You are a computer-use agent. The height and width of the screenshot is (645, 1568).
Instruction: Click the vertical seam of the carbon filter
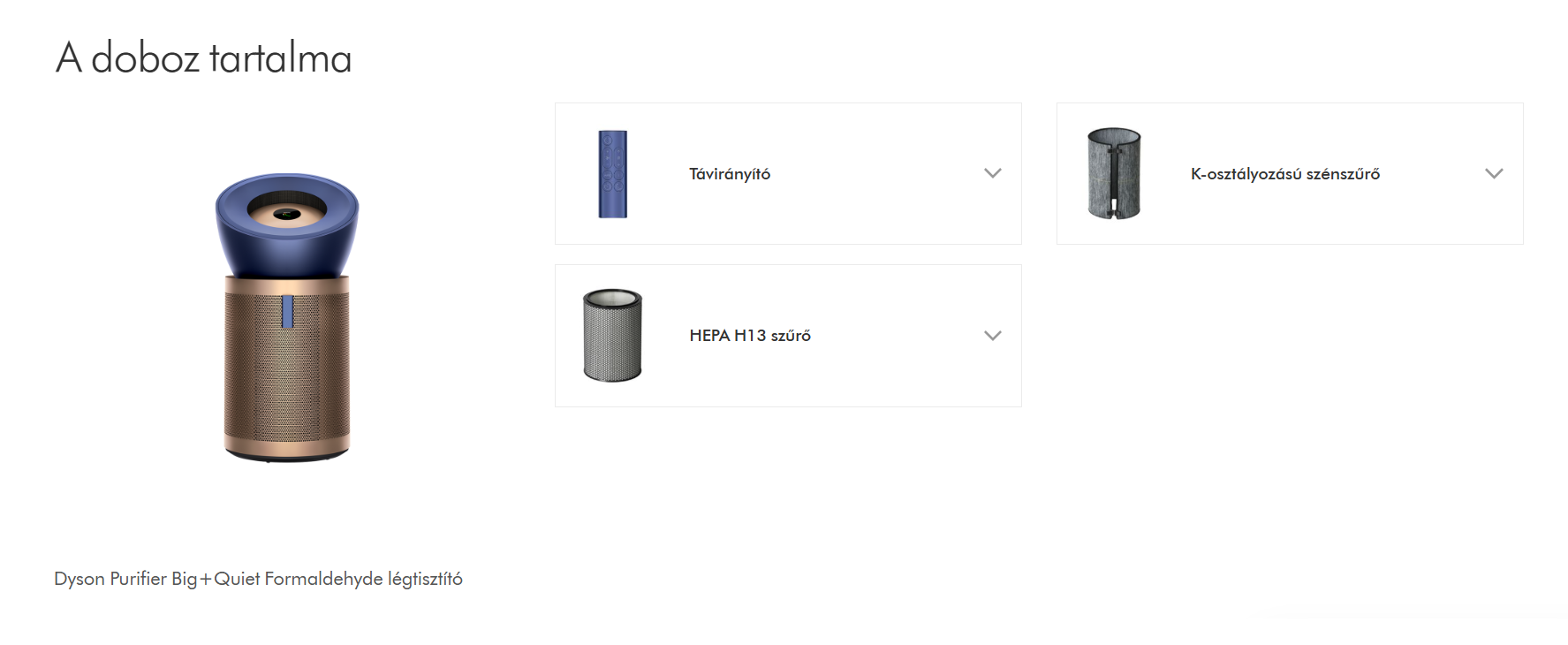pyautogui.click(x=1114, y=177)
